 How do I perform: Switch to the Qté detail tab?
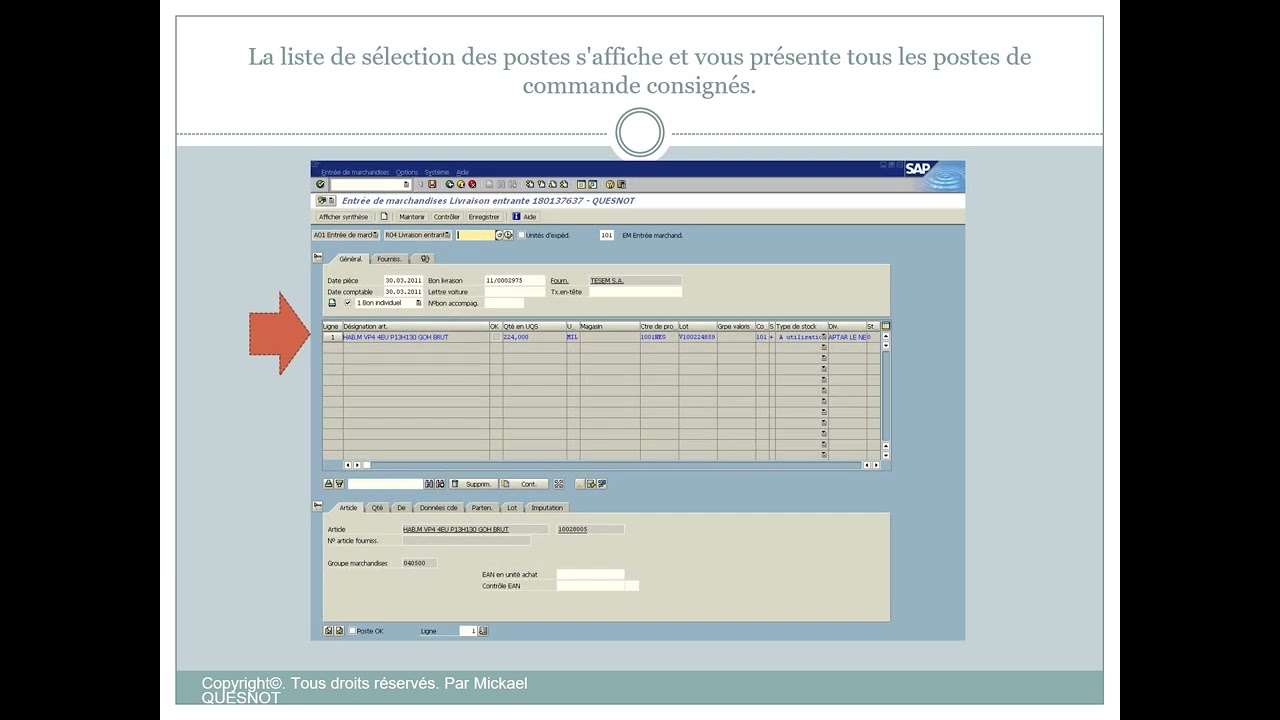point(377,508)
